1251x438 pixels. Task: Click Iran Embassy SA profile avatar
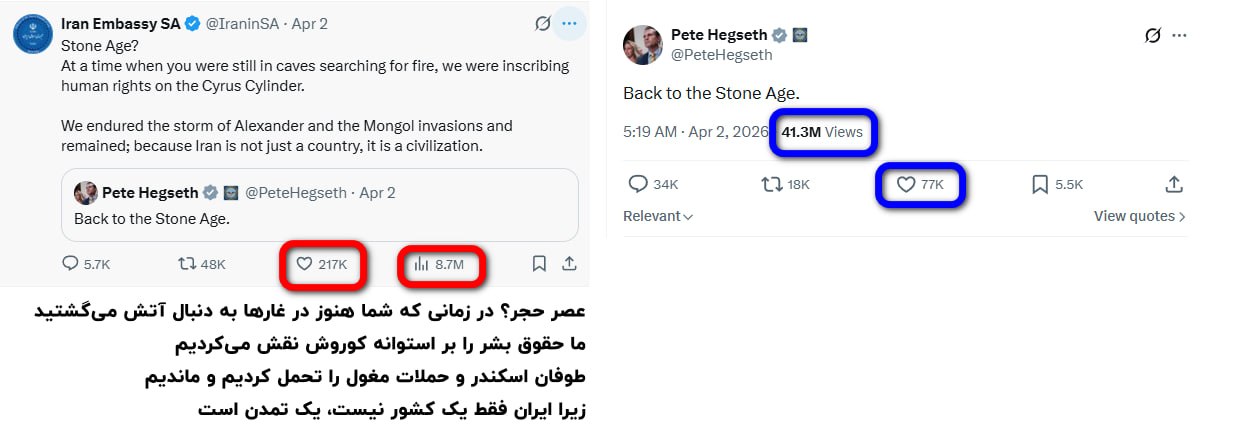(32, 34)
